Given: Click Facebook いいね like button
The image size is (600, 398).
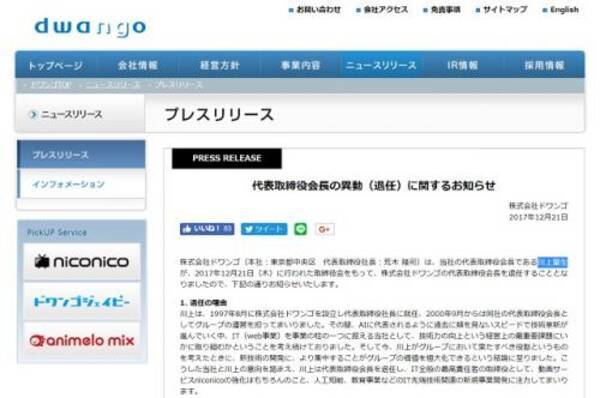Looking at the screenshot, I should (207, 229).
